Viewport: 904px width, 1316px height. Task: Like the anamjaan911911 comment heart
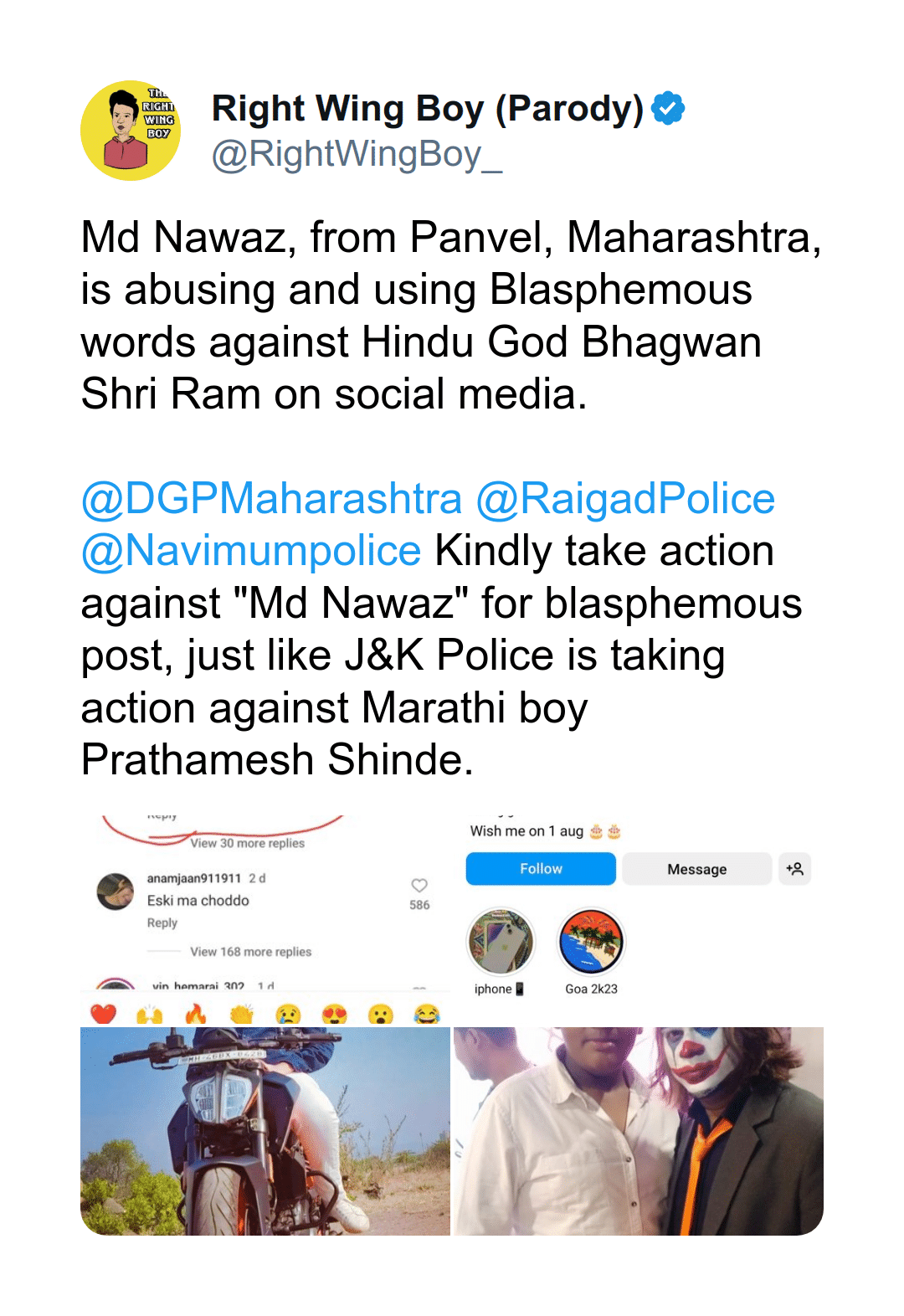[x=419, y=885]
